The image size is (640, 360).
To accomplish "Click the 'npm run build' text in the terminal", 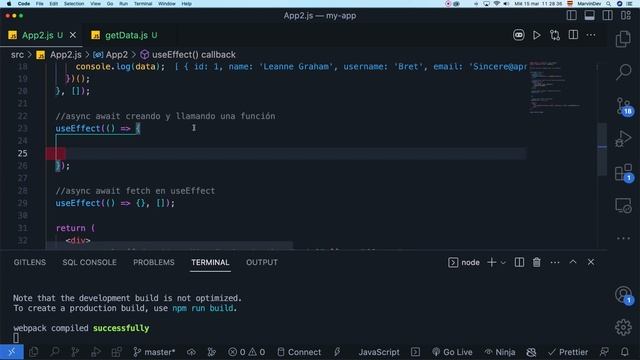I will [x=203, y=308].
